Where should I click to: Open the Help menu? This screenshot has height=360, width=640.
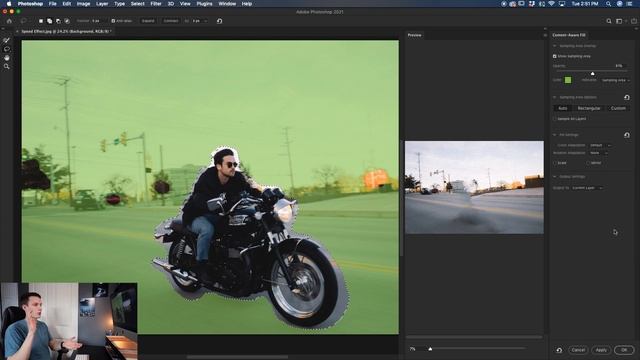point(247,4)
